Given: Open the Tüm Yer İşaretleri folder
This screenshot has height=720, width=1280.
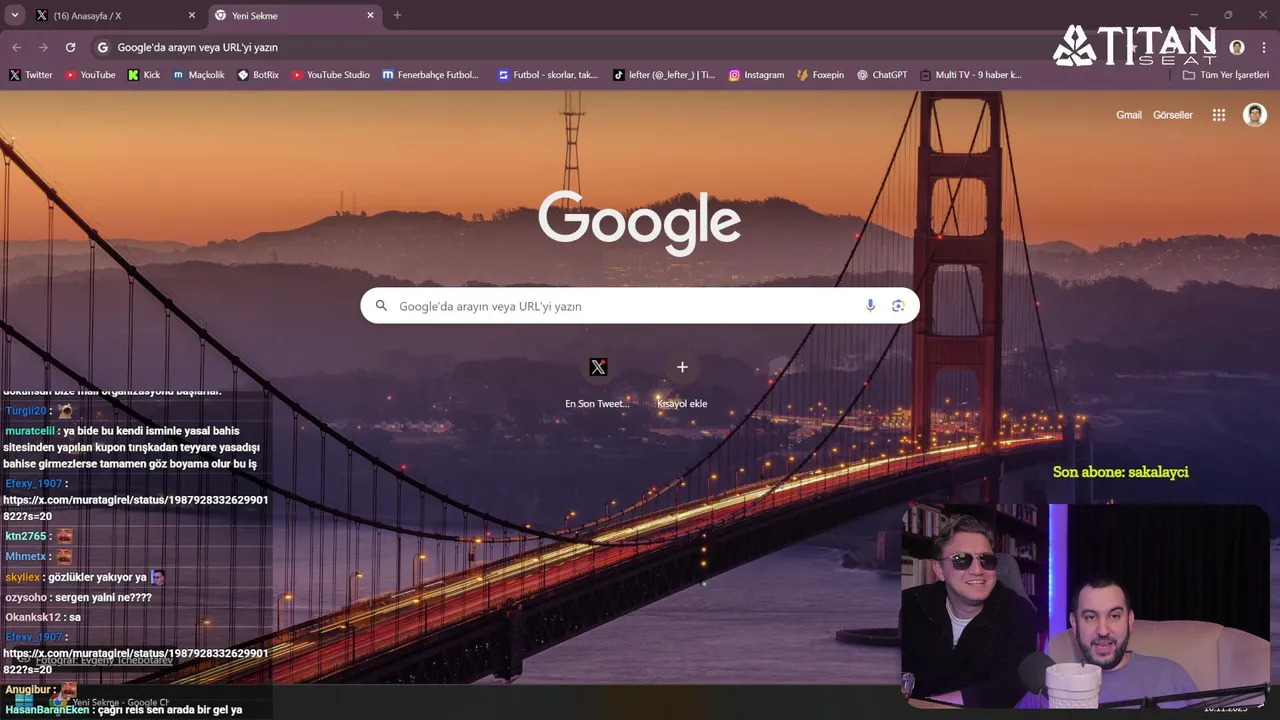Looking at the screenshot, I should click(1226, 75).
